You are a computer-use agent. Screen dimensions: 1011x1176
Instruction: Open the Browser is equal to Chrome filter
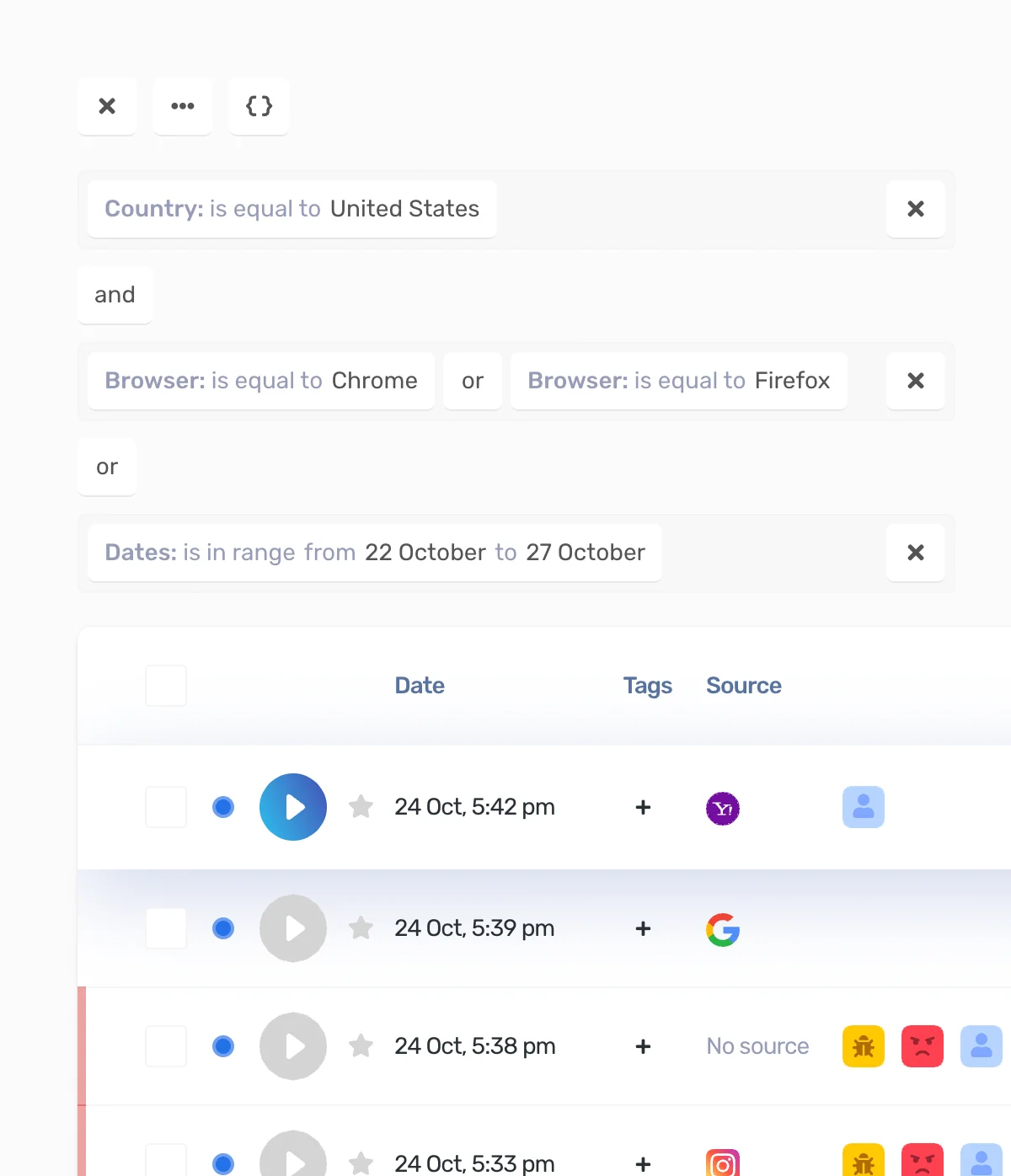coord(260,381)
